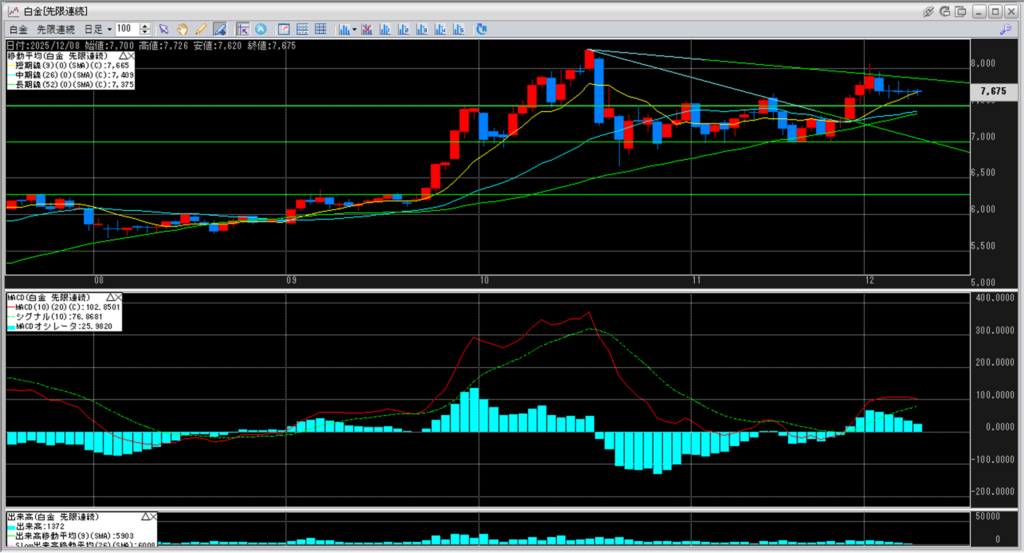Click the 白金 symbol menu item

point(18,29)
